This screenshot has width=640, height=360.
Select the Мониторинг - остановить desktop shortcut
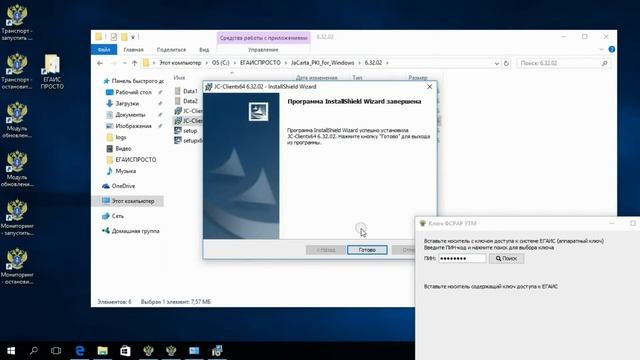(17, 266)
